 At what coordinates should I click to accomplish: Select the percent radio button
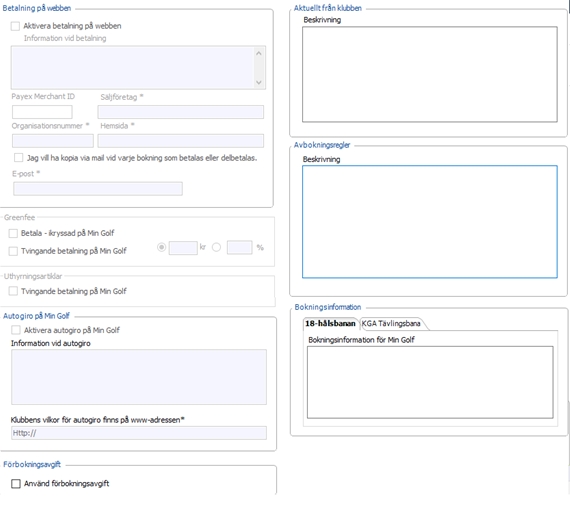[x=216, y=248]
